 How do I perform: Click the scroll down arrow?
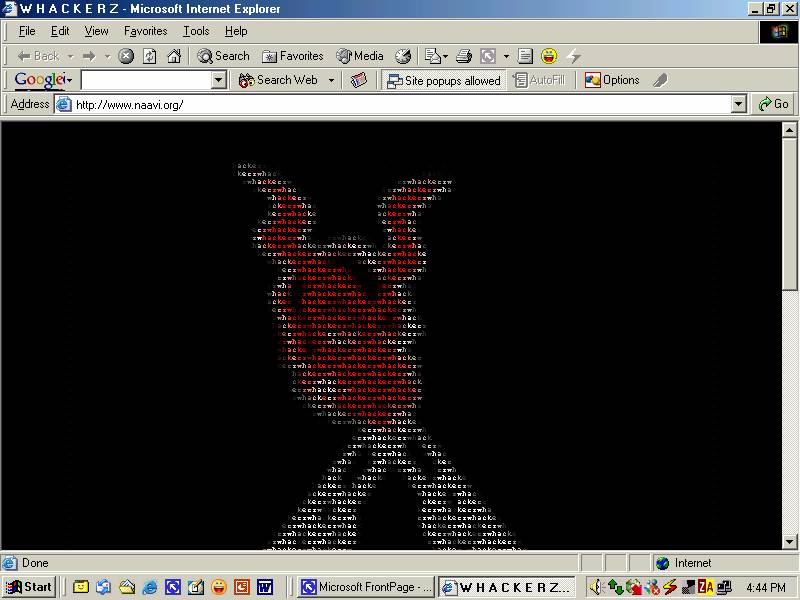coord(790,542)
